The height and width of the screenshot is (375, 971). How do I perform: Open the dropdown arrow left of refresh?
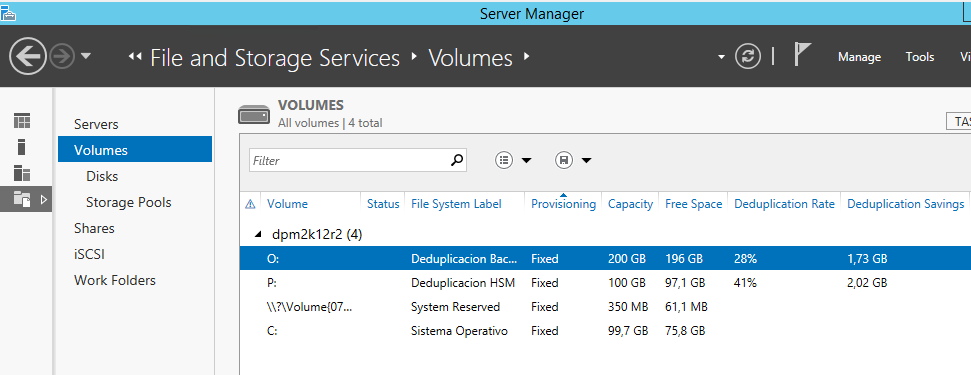[x=721, y=57]
